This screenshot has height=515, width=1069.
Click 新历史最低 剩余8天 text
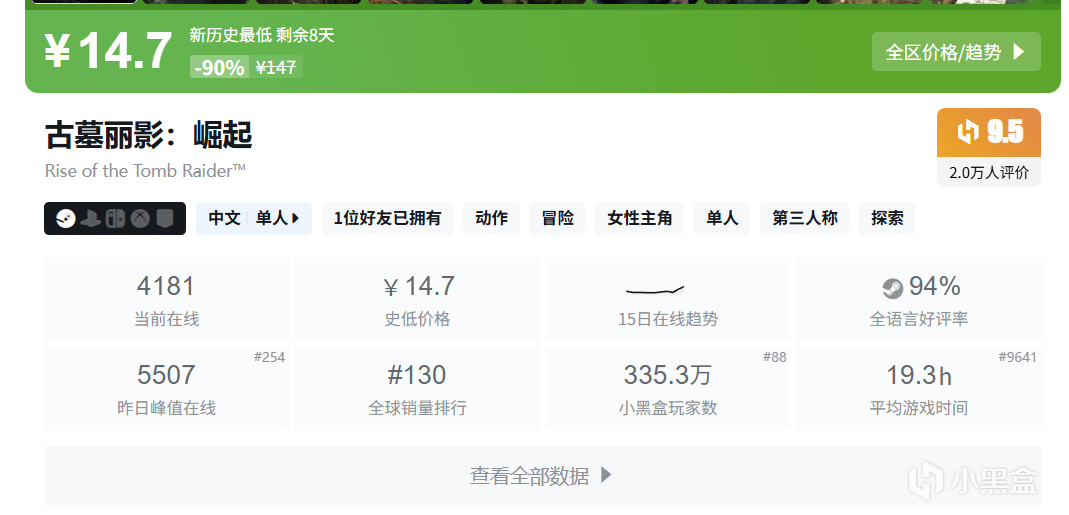tap(262, 35)
